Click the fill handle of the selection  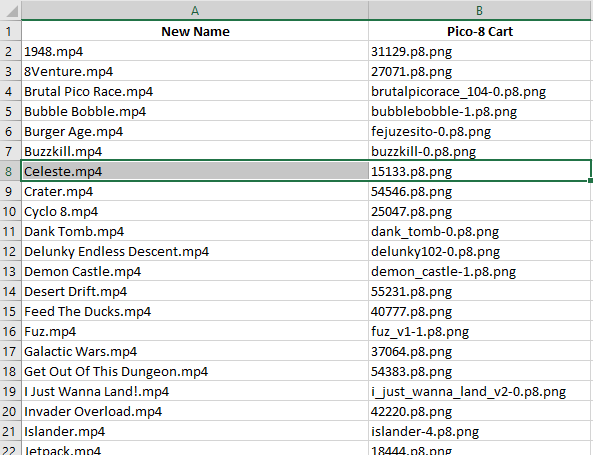(x=591, y=181)
